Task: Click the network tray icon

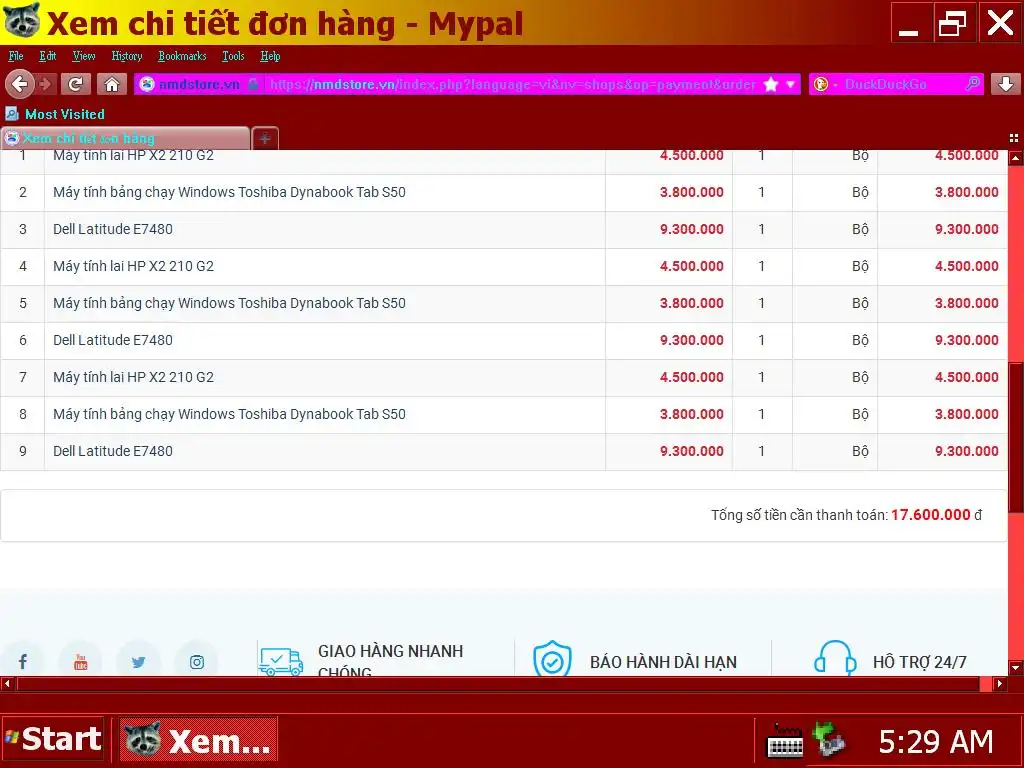Action: tap(829, 740)
